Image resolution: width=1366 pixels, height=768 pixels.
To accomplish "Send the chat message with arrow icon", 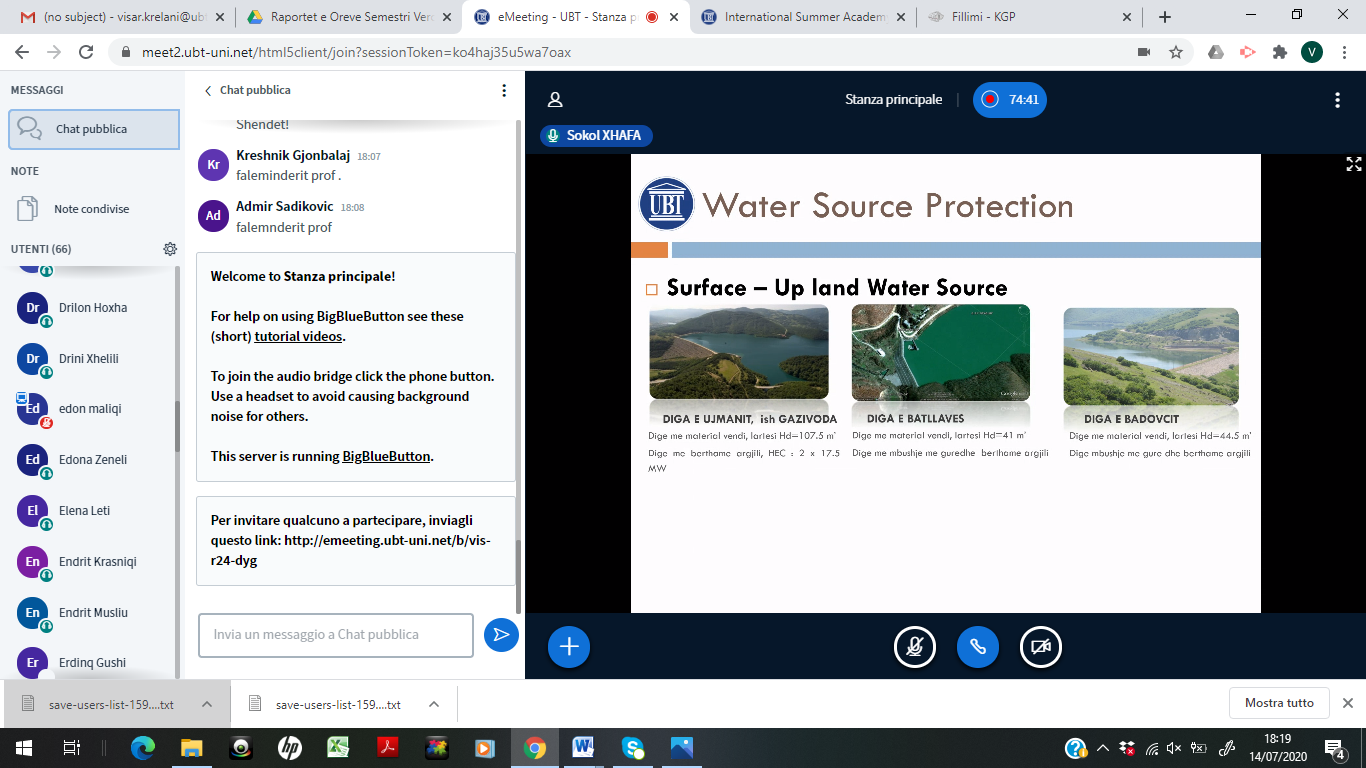I will [501, 635].
